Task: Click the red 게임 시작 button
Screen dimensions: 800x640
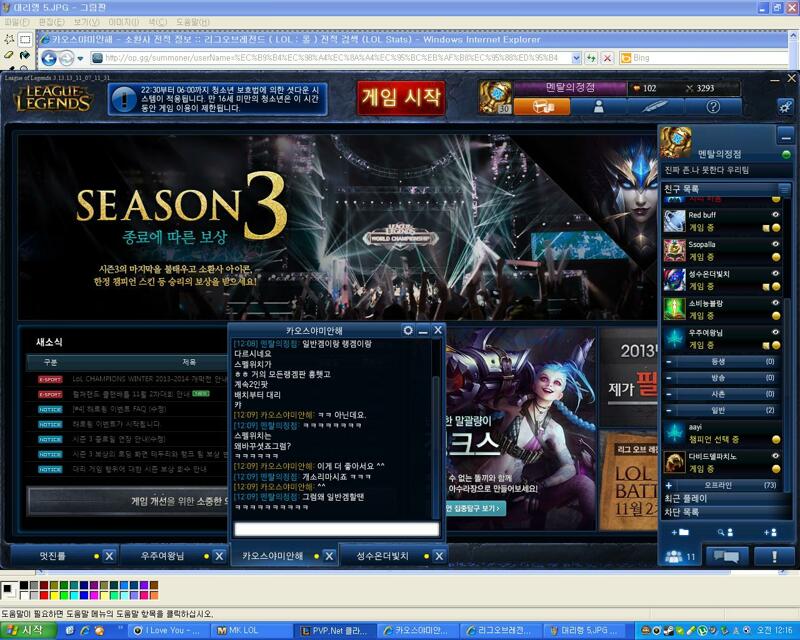Action: (401, 97)
